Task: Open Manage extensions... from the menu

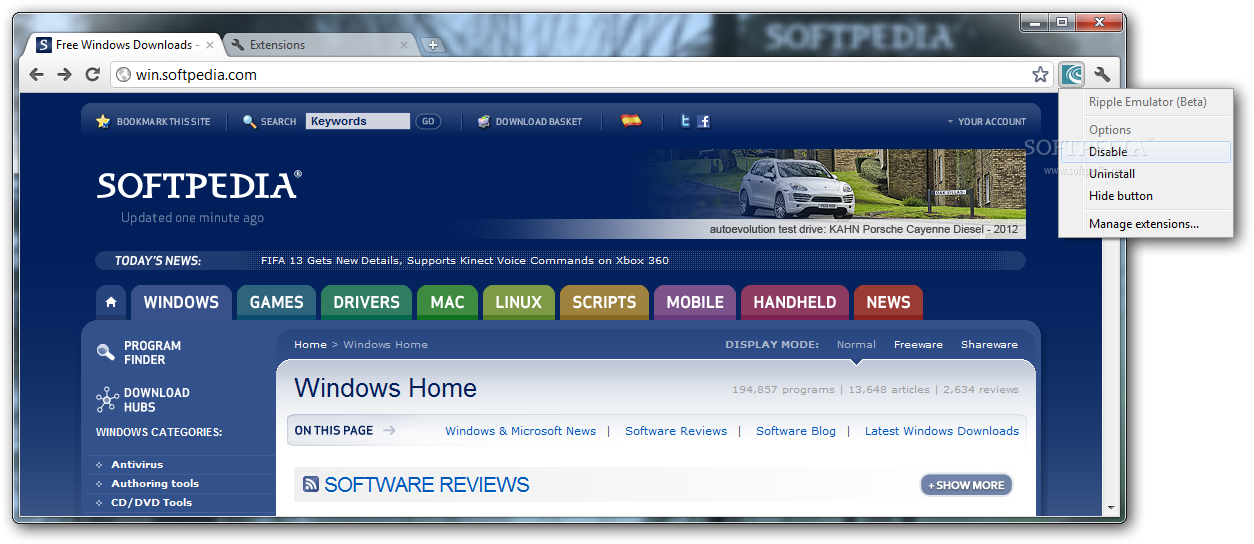Action: [x=1146, y=224]
